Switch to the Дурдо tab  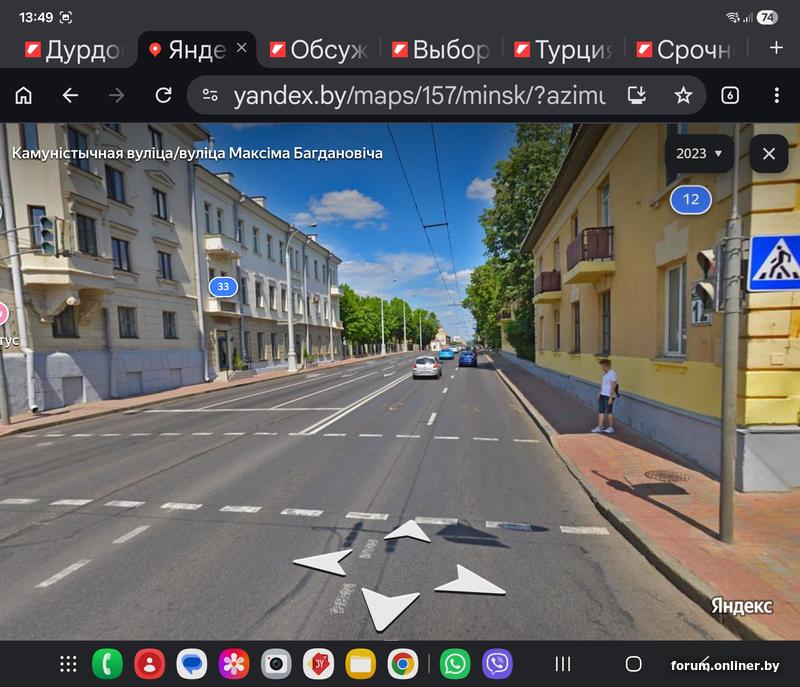pos(72,50)
